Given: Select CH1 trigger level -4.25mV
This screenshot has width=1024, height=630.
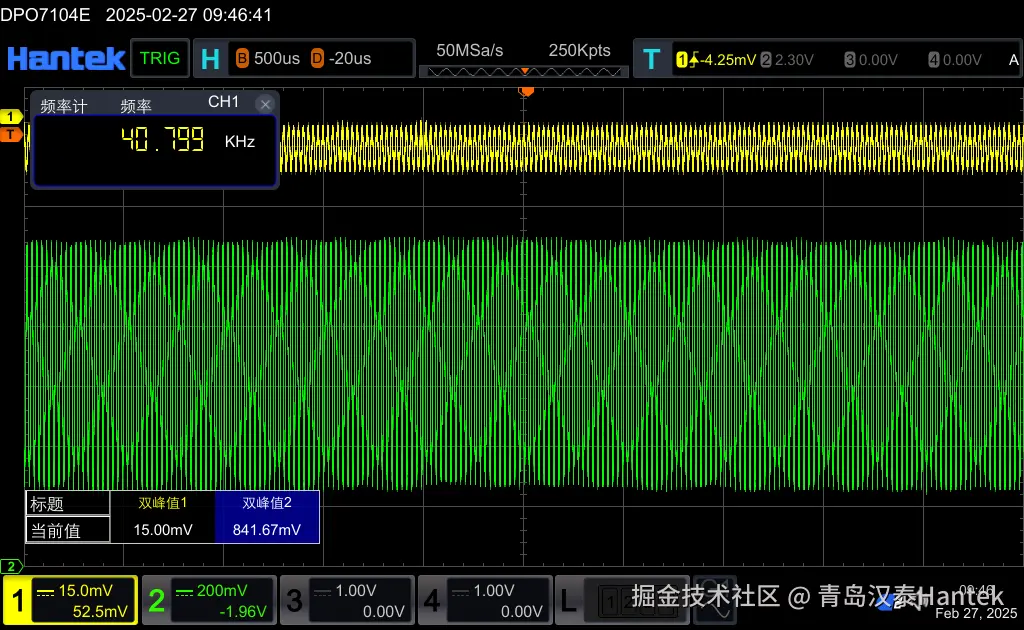Looking at the screenshot, I should click(x=716, y=60).
